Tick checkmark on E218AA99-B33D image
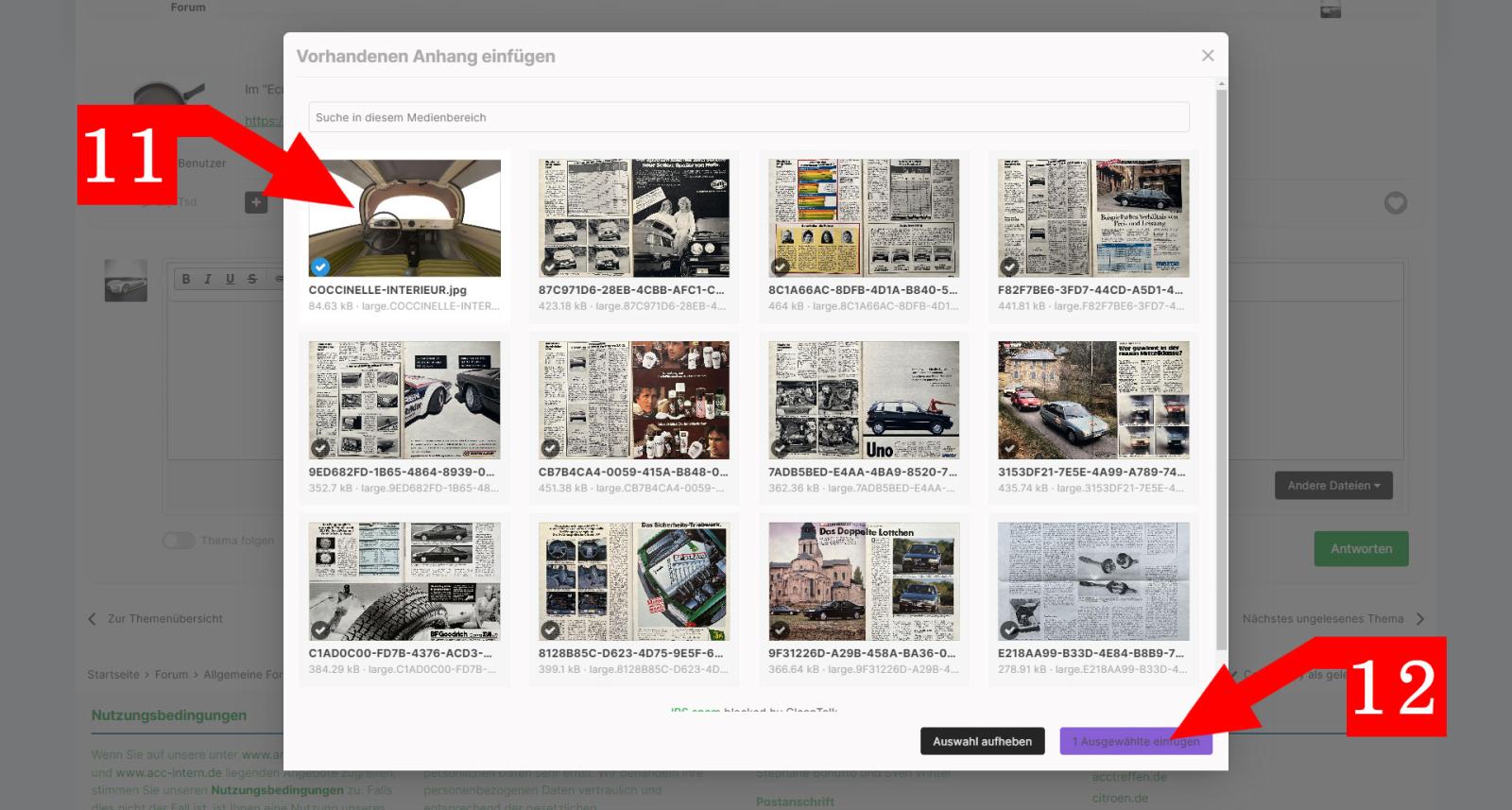The image size is (1512, 810). [1009, 629]
